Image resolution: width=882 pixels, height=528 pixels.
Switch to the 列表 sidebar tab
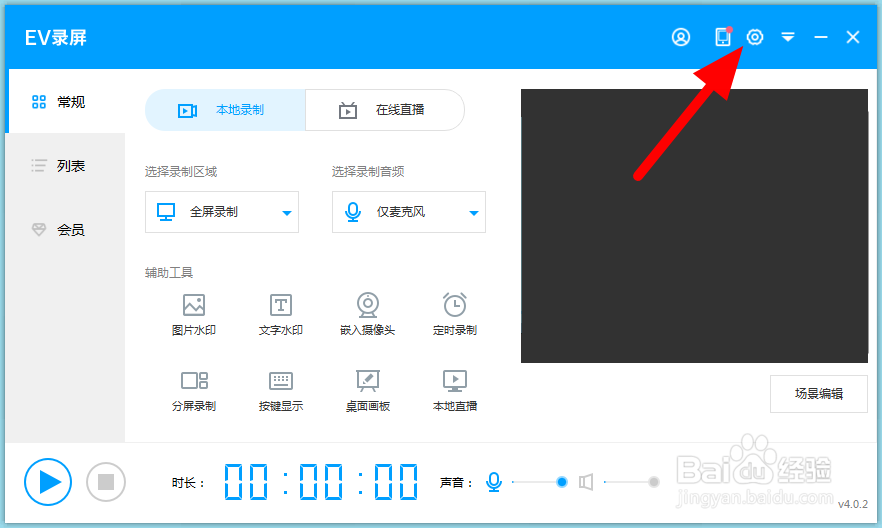pos(65,166)
